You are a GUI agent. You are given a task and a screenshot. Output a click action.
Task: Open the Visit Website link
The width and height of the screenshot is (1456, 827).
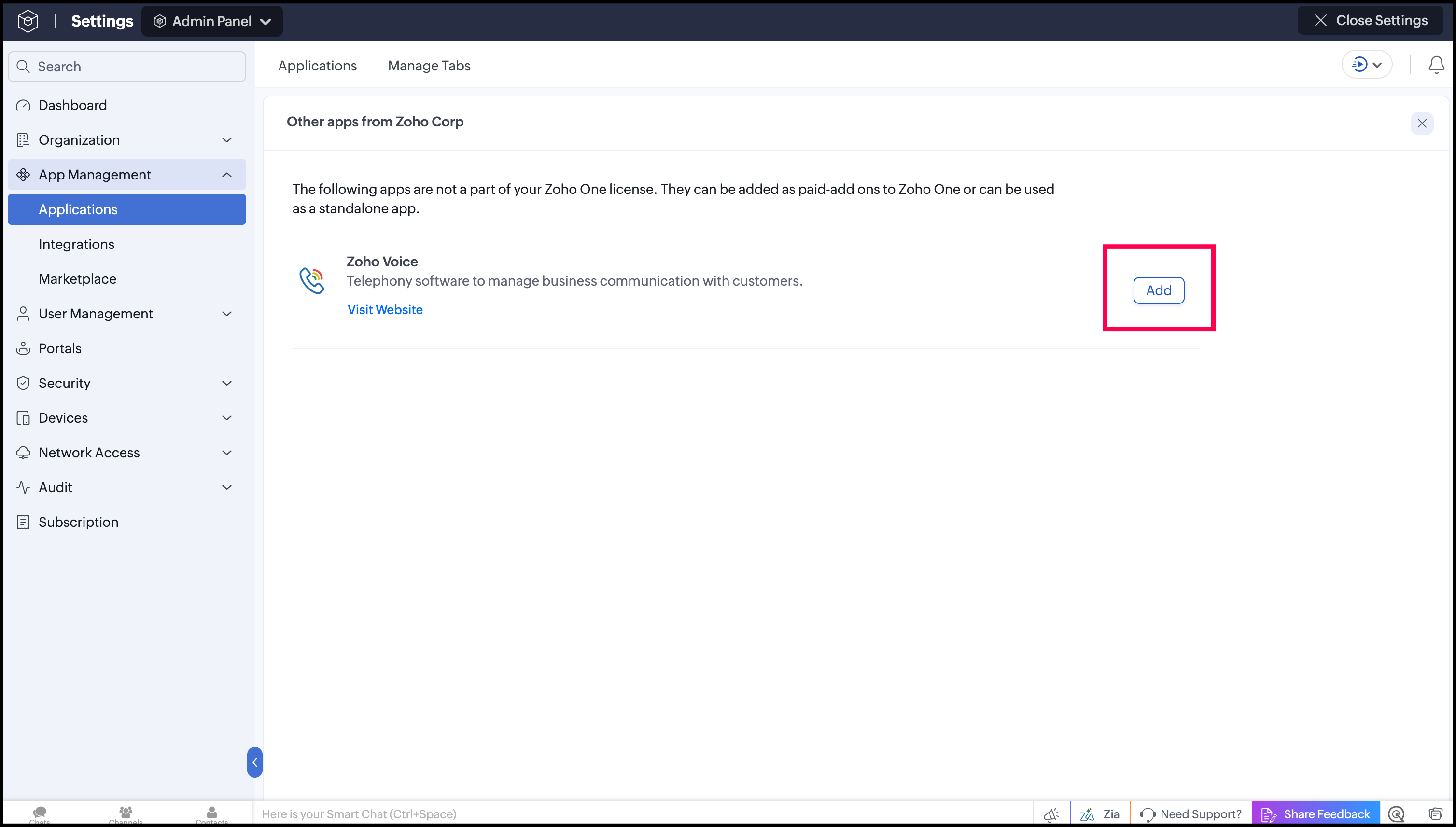point(385,310)
